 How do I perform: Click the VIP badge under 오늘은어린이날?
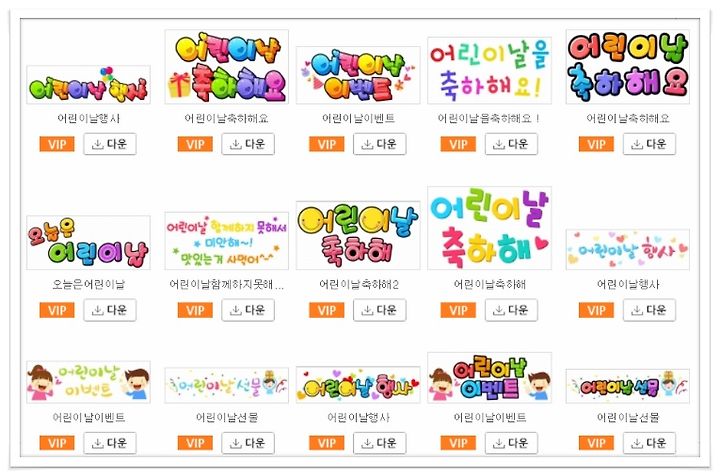[x=57, y=310]
